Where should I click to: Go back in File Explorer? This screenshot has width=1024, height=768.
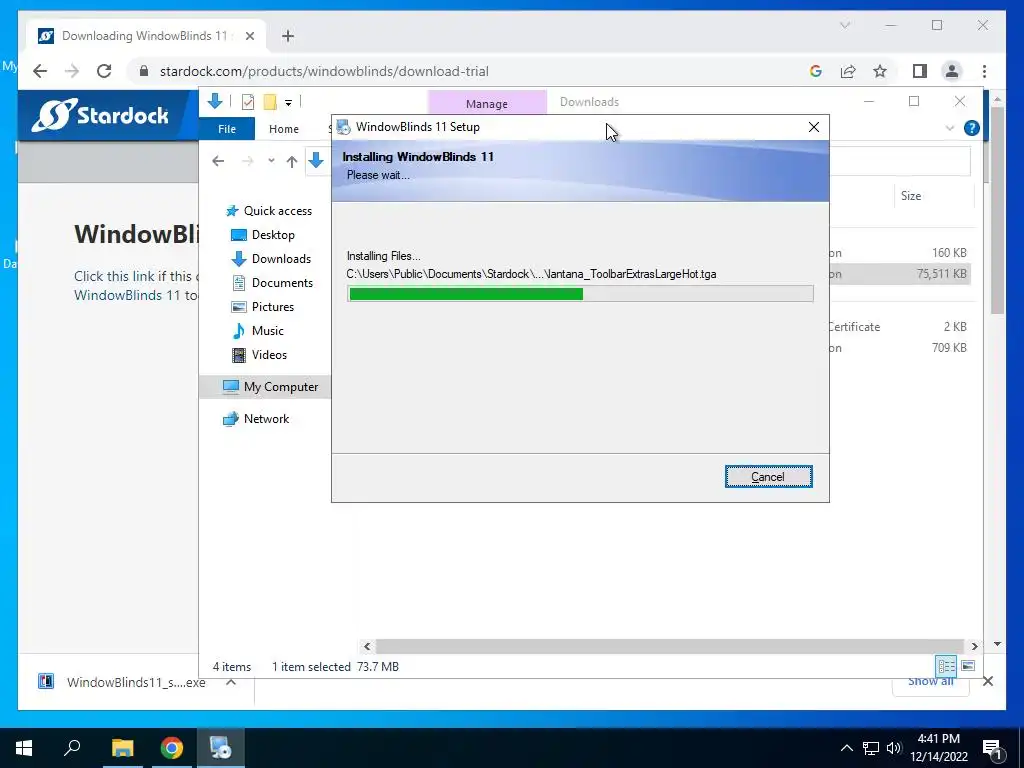tap(218, 161)
